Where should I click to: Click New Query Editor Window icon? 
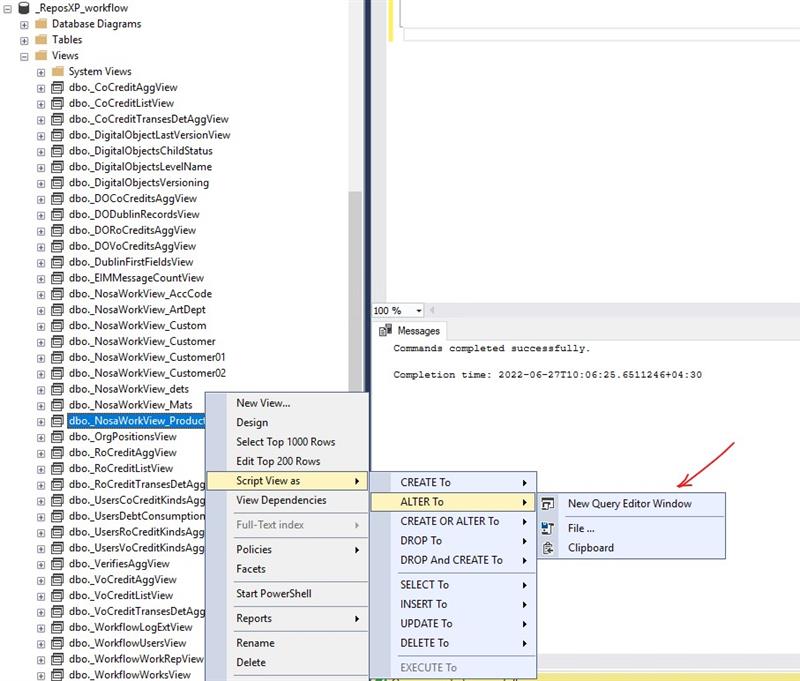pos(548,504)
